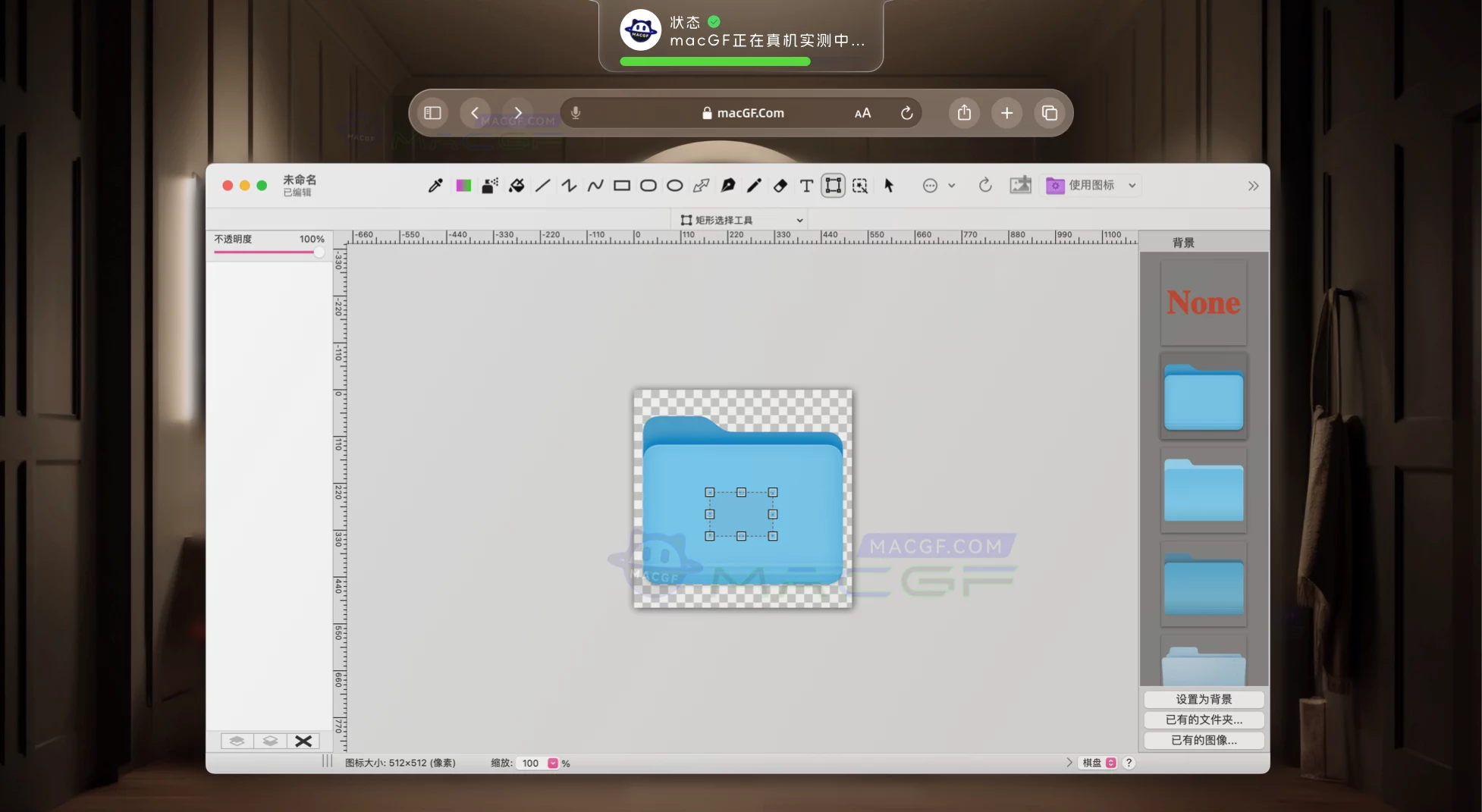Select the rectangle shape tool
Image resolution: width=1482 pixels, height=812 pixels.
(x=622, y=185)
